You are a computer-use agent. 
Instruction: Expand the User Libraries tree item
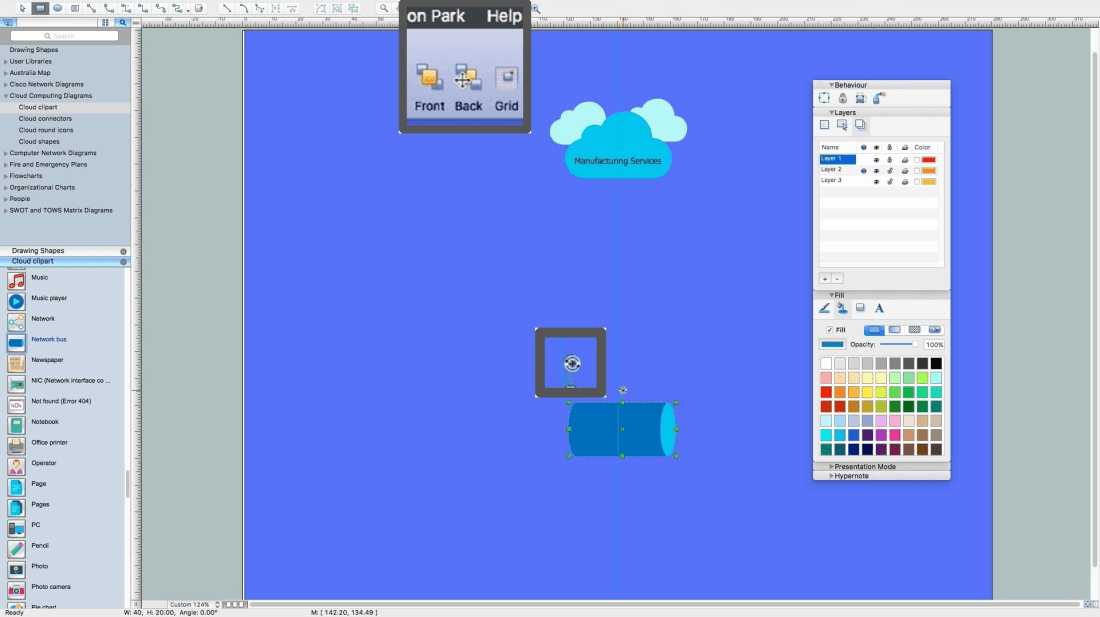tap(6, 62)
